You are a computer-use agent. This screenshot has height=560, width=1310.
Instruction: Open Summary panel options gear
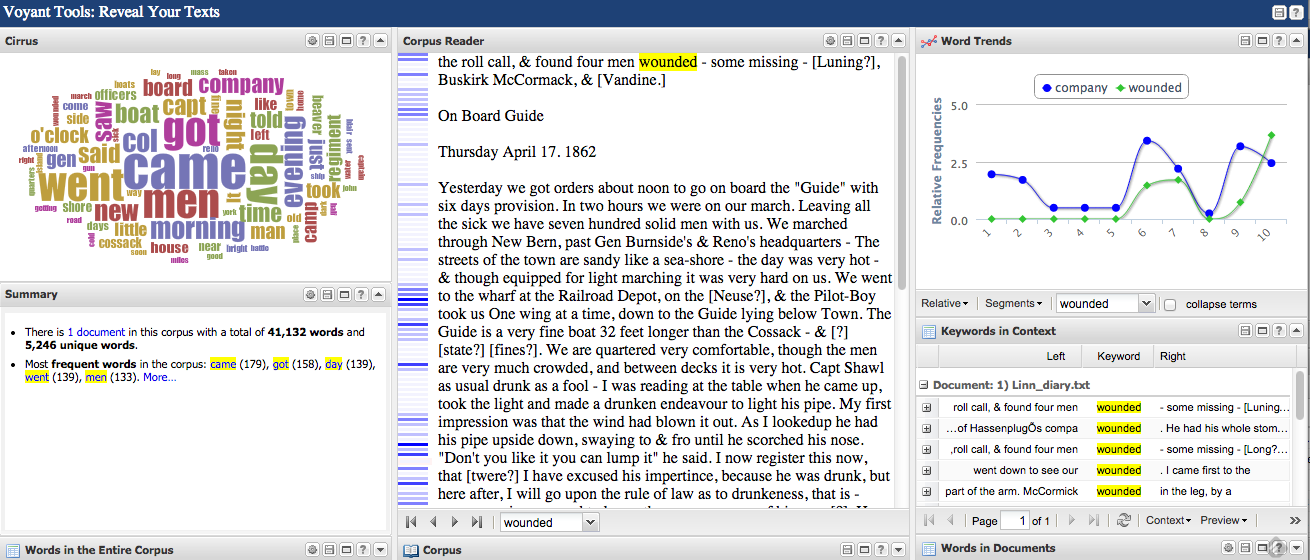coord(312,295)
